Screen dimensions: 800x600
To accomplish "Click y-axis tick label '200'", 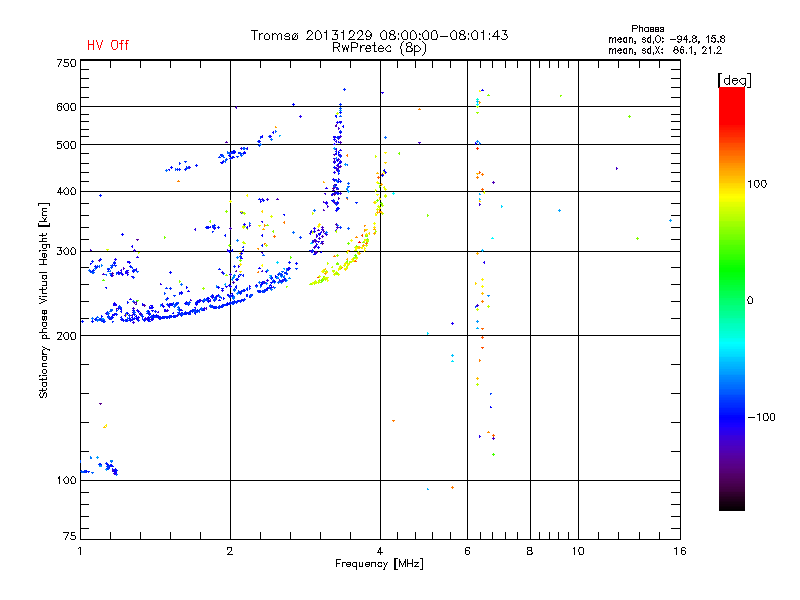I will [66, 336].
